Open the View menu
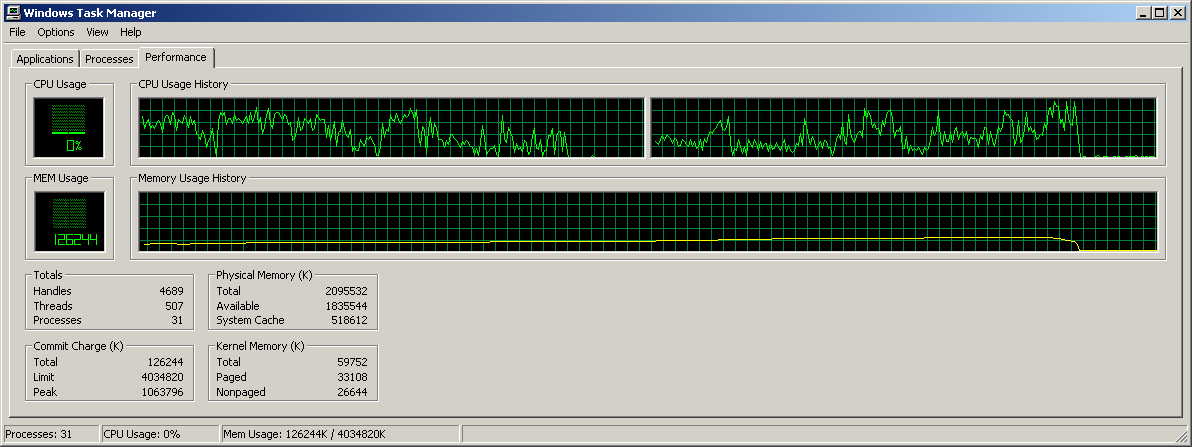Image resolution: width=1192 pixels, height=447 pixels. [97, 32]
